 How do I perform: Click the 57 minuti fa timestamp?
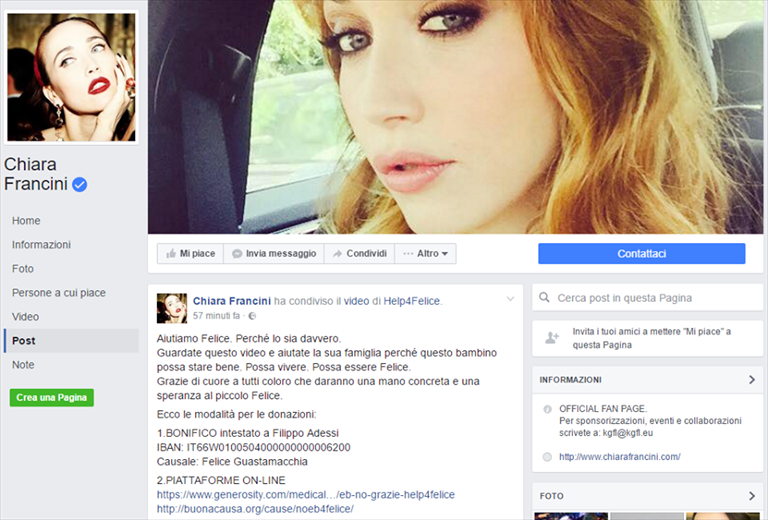click(x=216, y=316)
